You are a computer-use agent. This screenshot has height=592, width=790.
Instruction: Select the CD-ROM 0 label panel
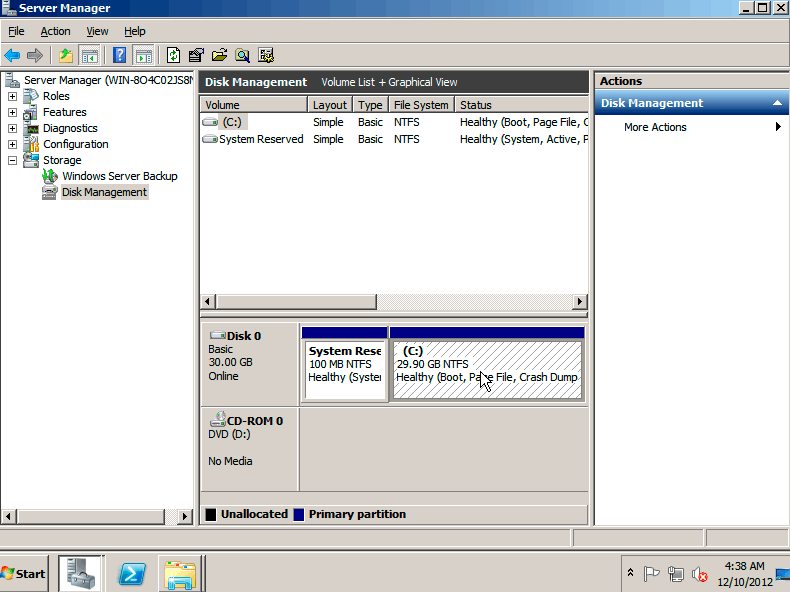coord(249,448)
